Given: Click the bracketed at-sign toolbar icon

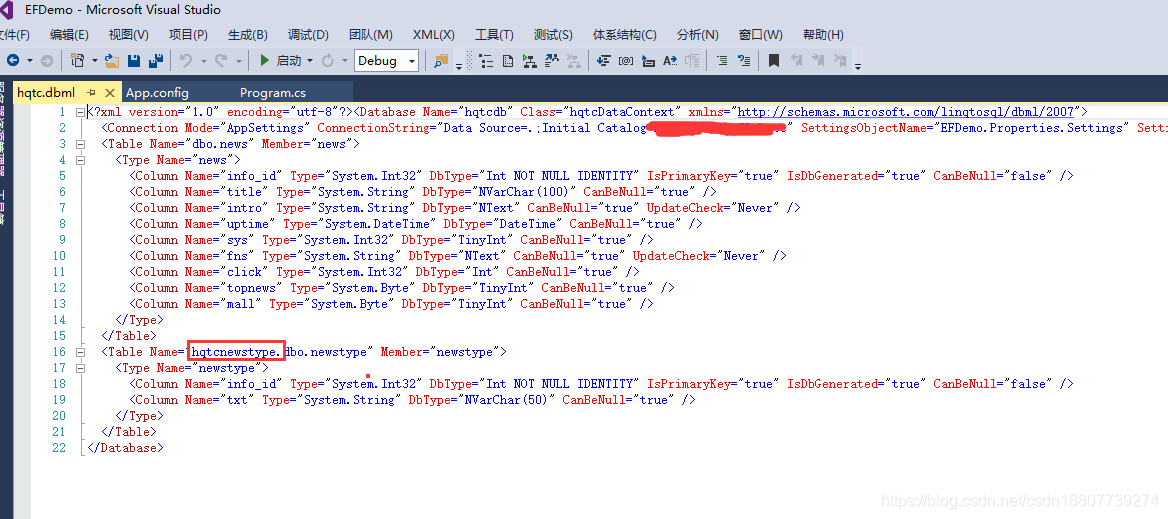Looking at the screenshot, I should (x=626, y=61).
